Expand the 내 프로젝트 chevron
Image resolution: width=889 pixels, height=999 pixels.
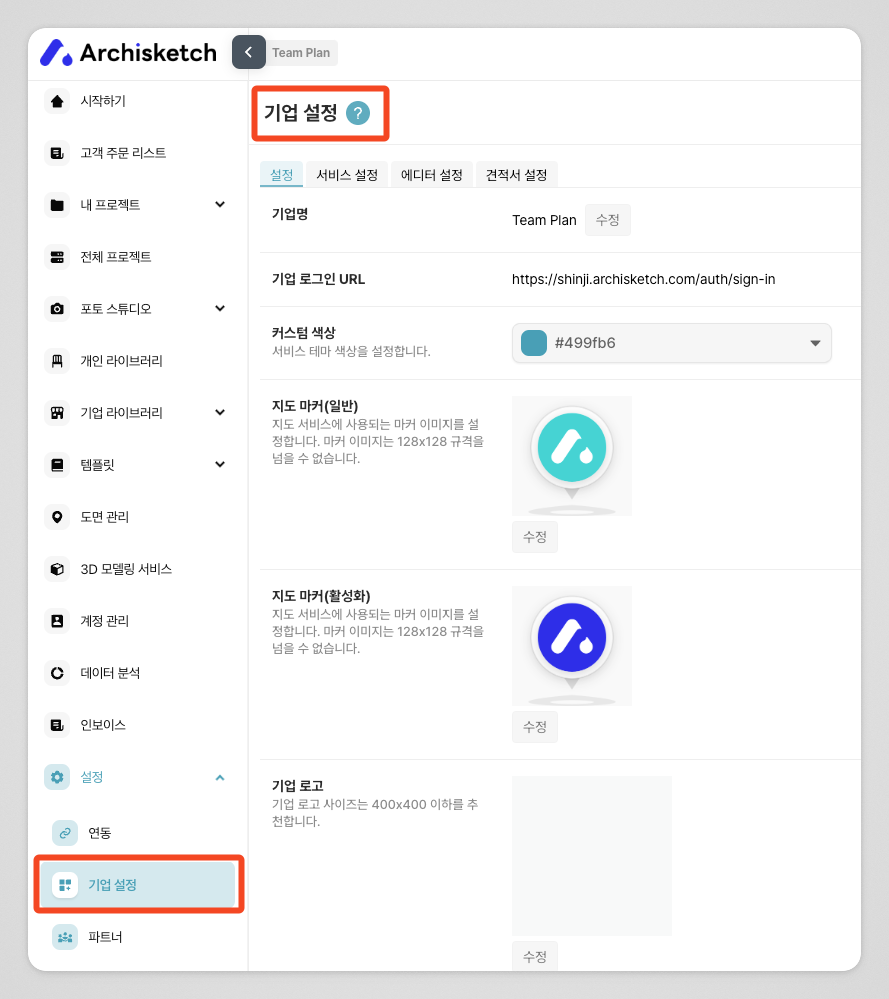click(220, 205)
